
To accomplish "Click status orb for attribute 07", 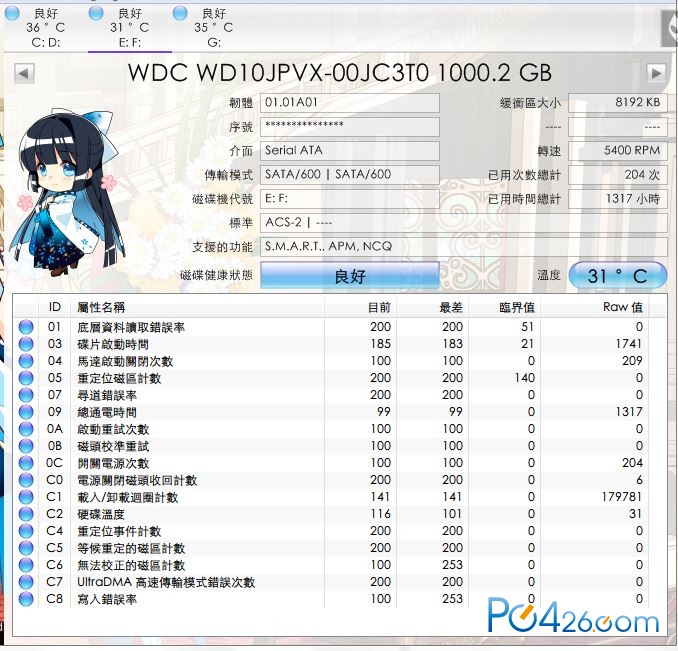I will coord(26,395).
